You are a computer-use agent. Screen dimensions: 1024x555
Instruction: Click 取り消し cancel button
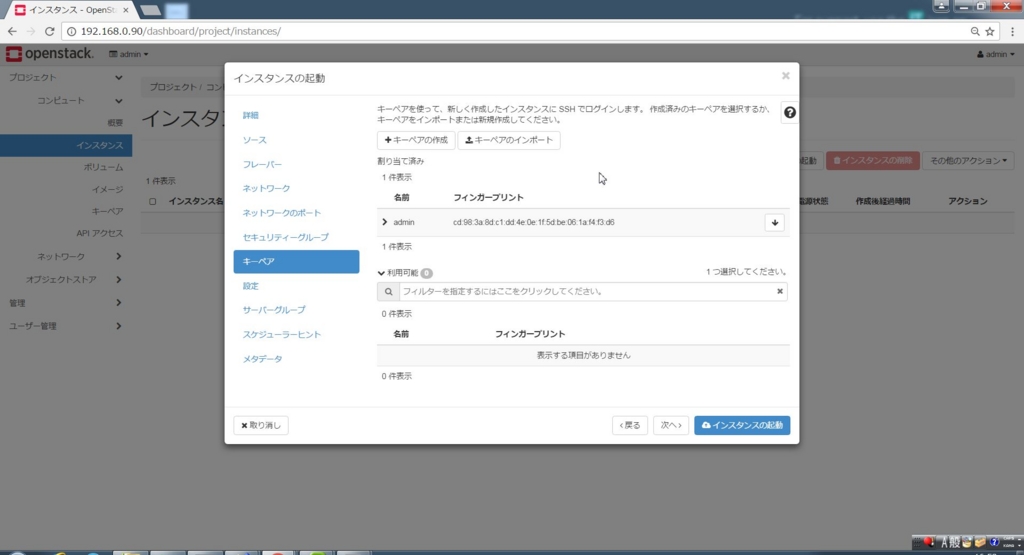point(261,426)
